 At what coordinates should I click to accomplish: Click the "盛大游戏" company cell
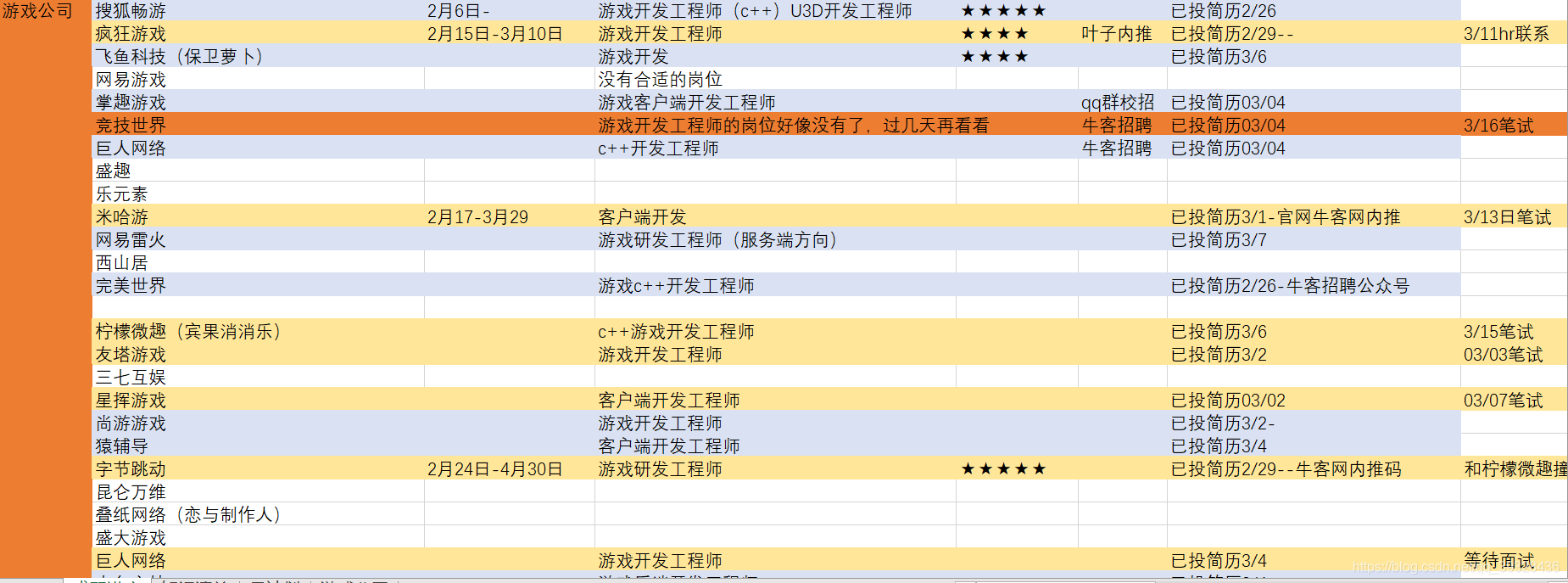tap(259, 537)
